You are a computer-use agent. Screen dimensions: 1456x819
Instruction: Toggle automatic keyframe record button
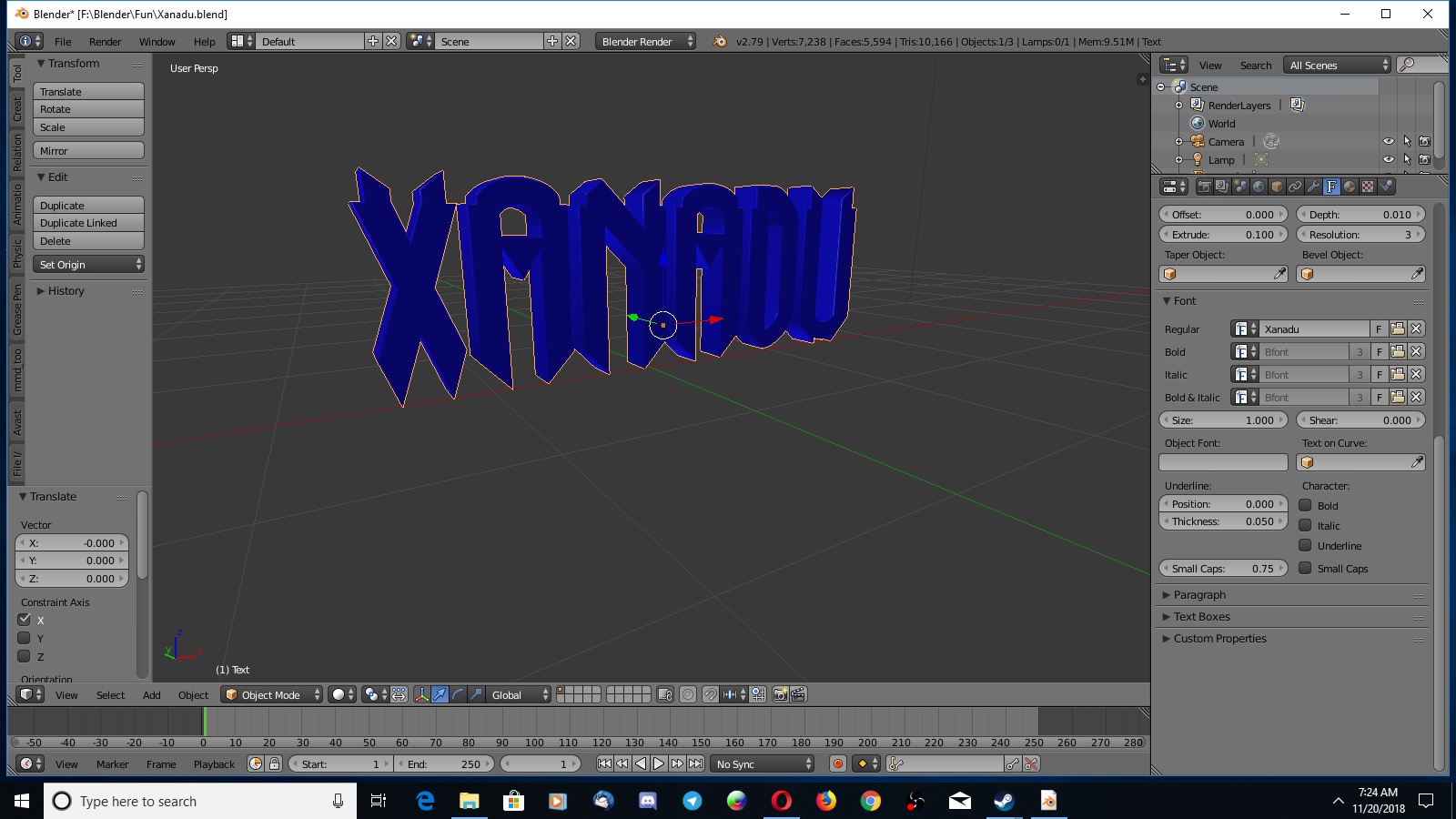838,763
